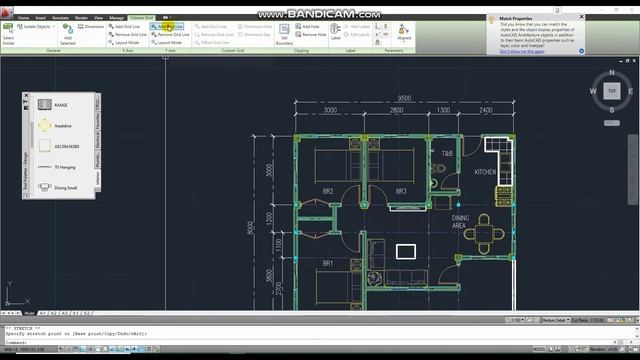Toggle Y Axis Layout Mode
The height and width of the screenshot is (360, 640).
pos(166,42)
